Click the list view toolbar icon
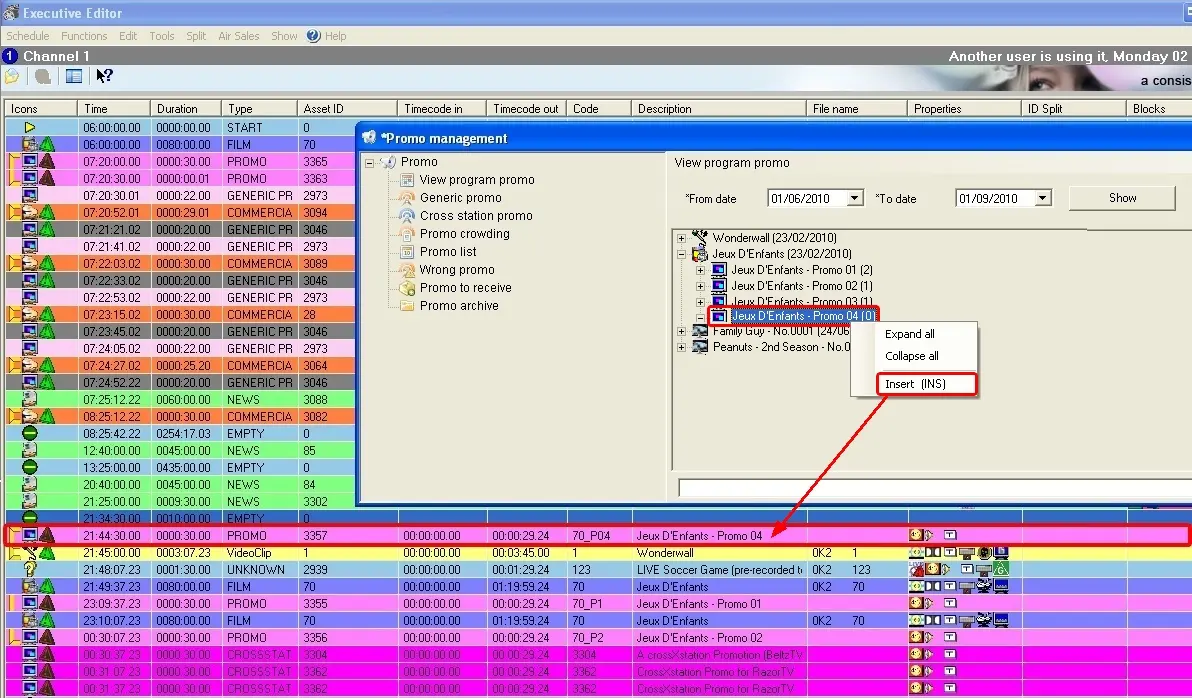Image resolution: width=1192 pixels, height=698 pixels. click(73, 76)
